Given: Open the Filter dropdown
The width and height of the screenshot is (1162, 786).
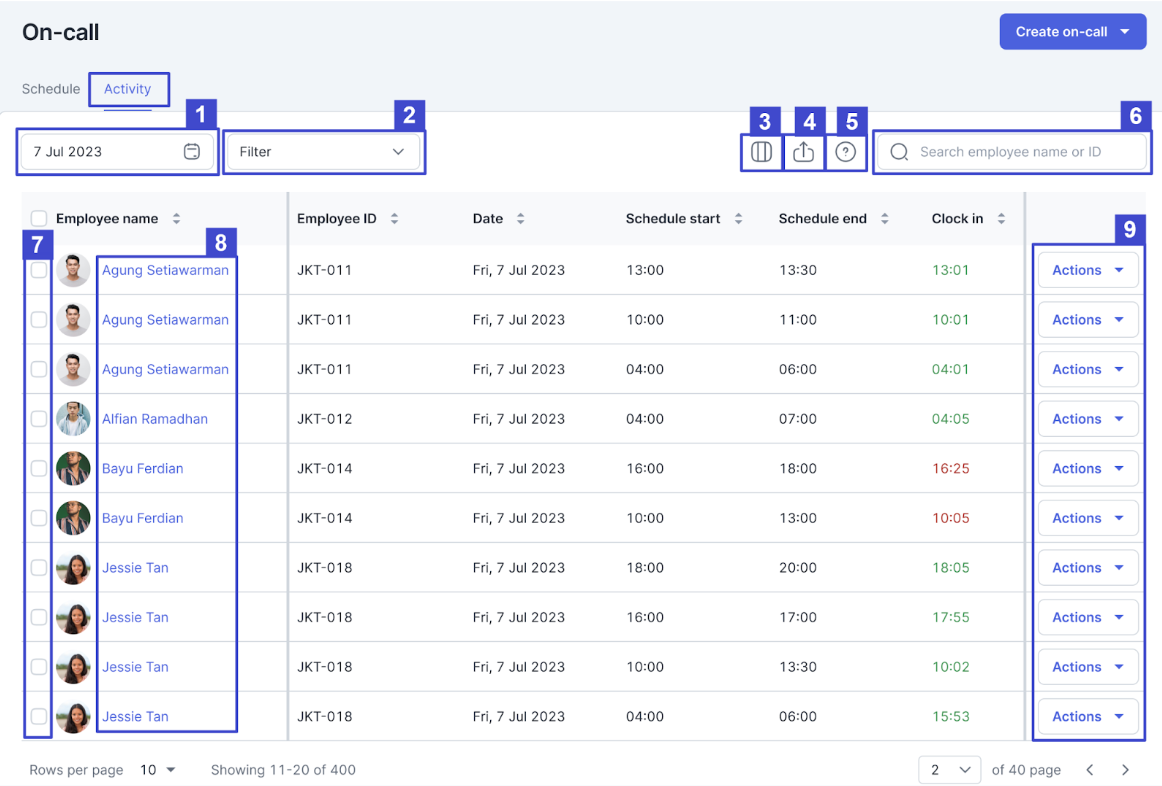Looking at the screenshot, I should [x=324, y=151].
